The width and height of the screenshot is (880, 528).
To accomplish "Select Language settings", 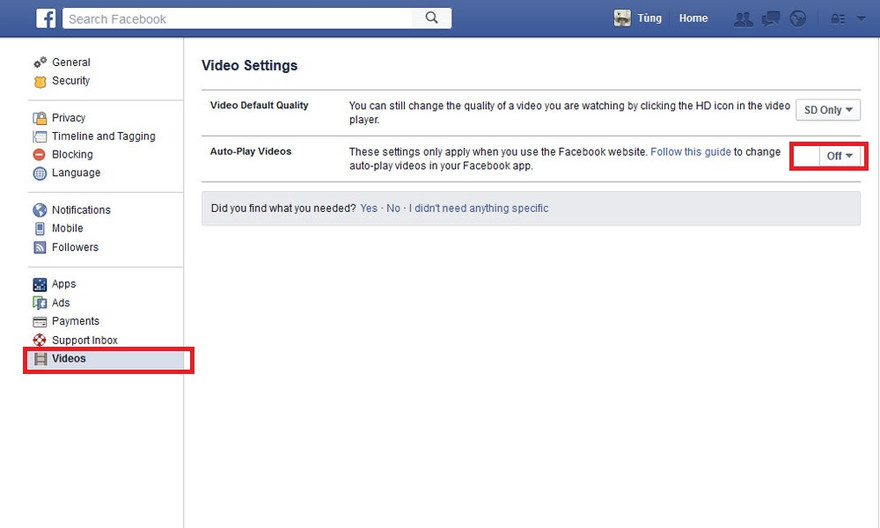I will click(x=76, y=173).
